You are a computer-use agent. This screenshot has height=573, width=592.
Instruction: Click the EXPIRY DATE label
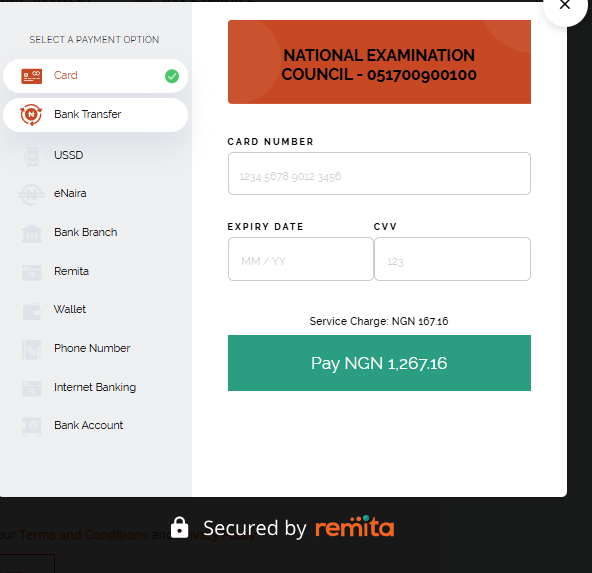265,226
